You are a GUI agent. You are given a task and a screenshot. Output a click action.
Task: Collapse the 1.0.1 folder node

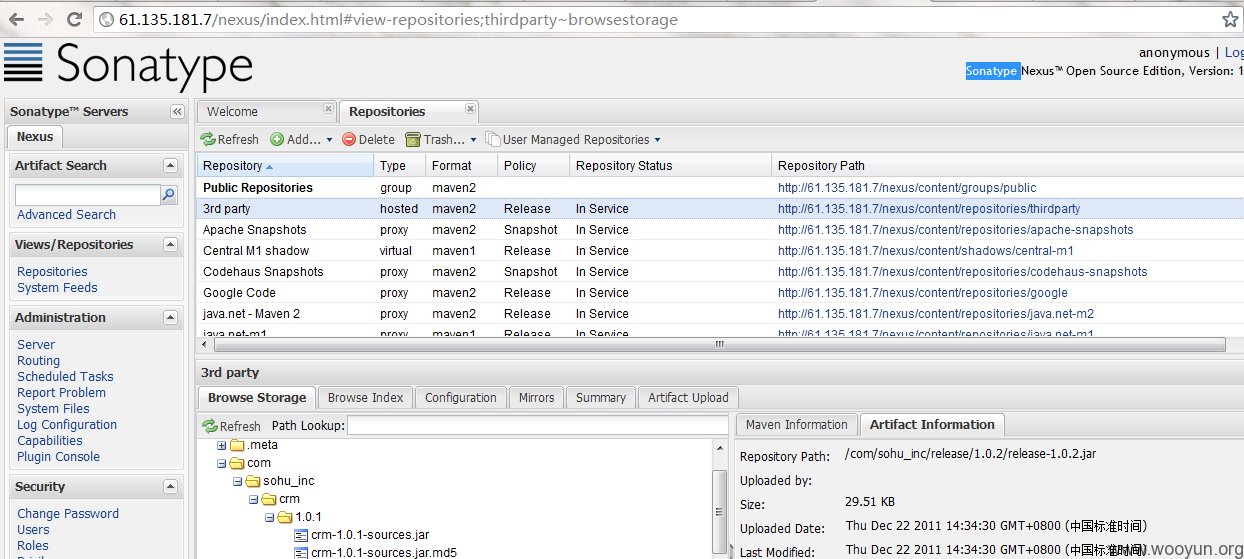click(270, 517)
